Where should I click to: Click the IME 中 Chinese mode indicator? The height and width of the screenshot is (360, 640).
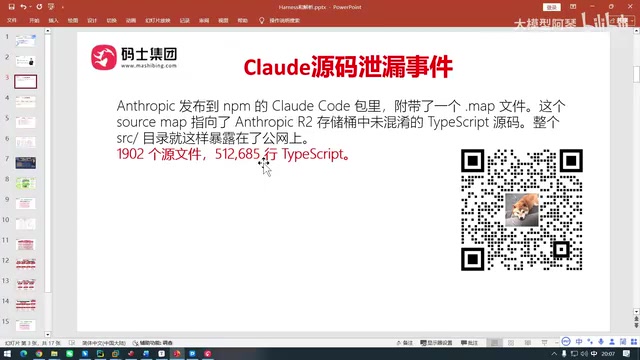579,342
